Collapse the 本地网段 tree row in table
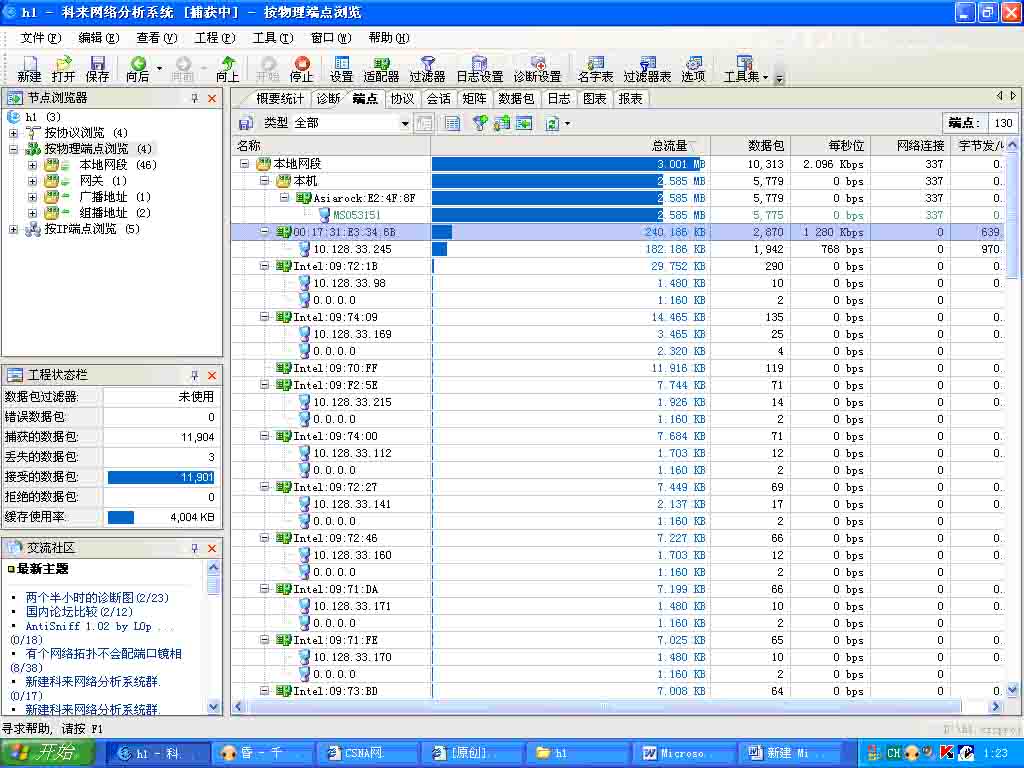 245,164
